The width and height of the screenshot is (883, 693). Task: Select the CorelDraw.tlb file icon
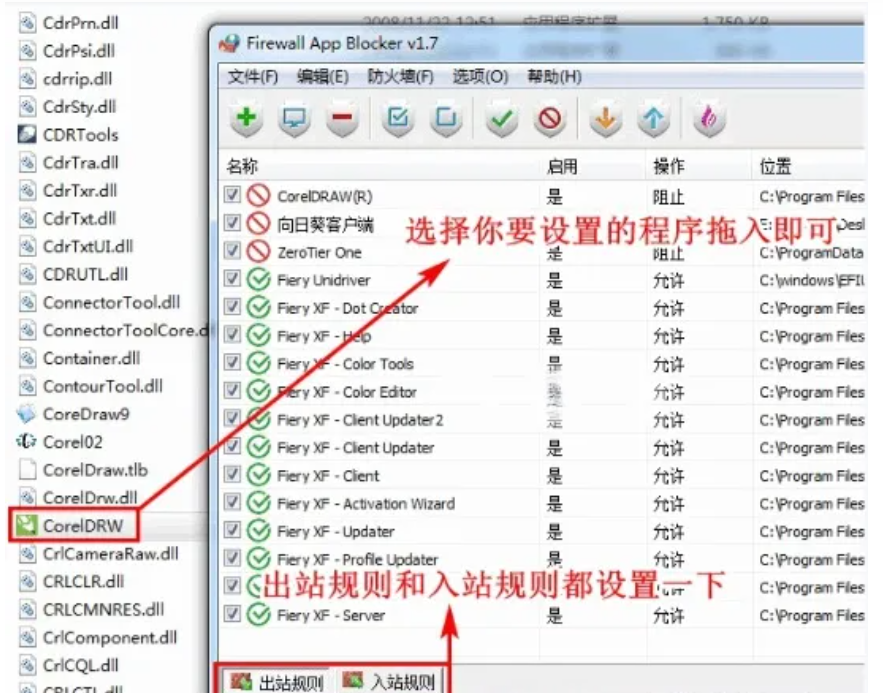[27, 470]
